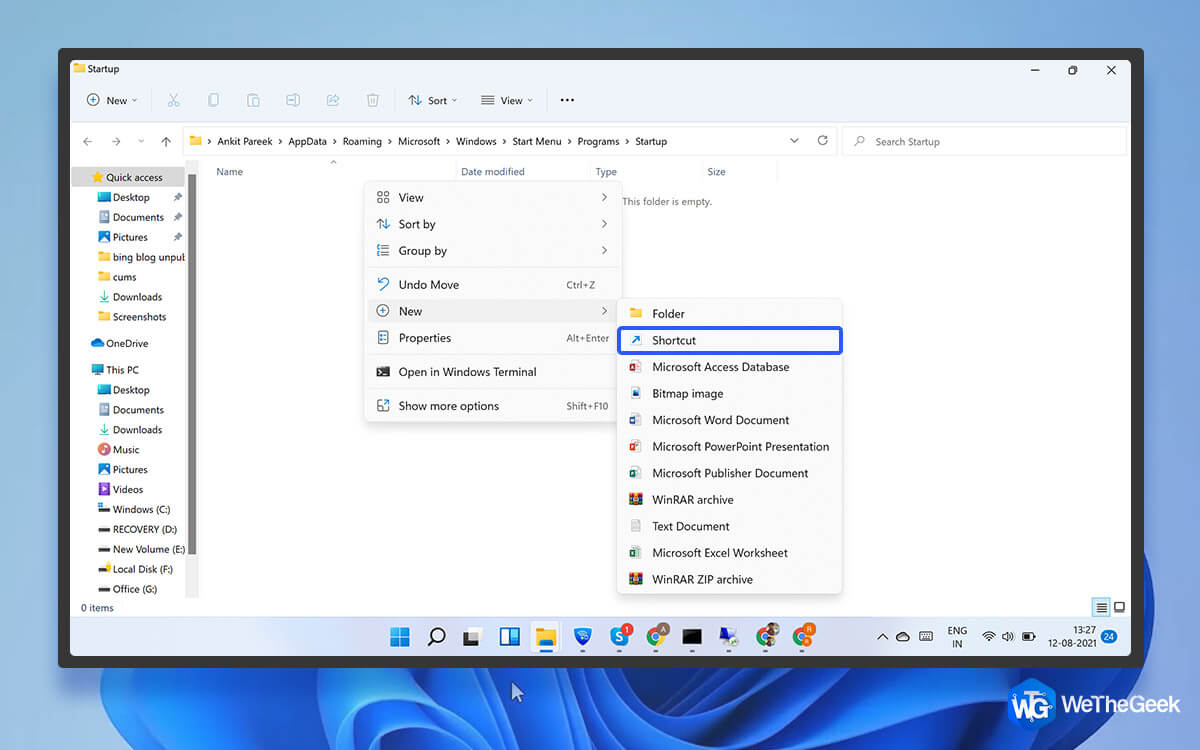
Task: Click Start Menu in address breadcrumb
Action: click(536, 141)
